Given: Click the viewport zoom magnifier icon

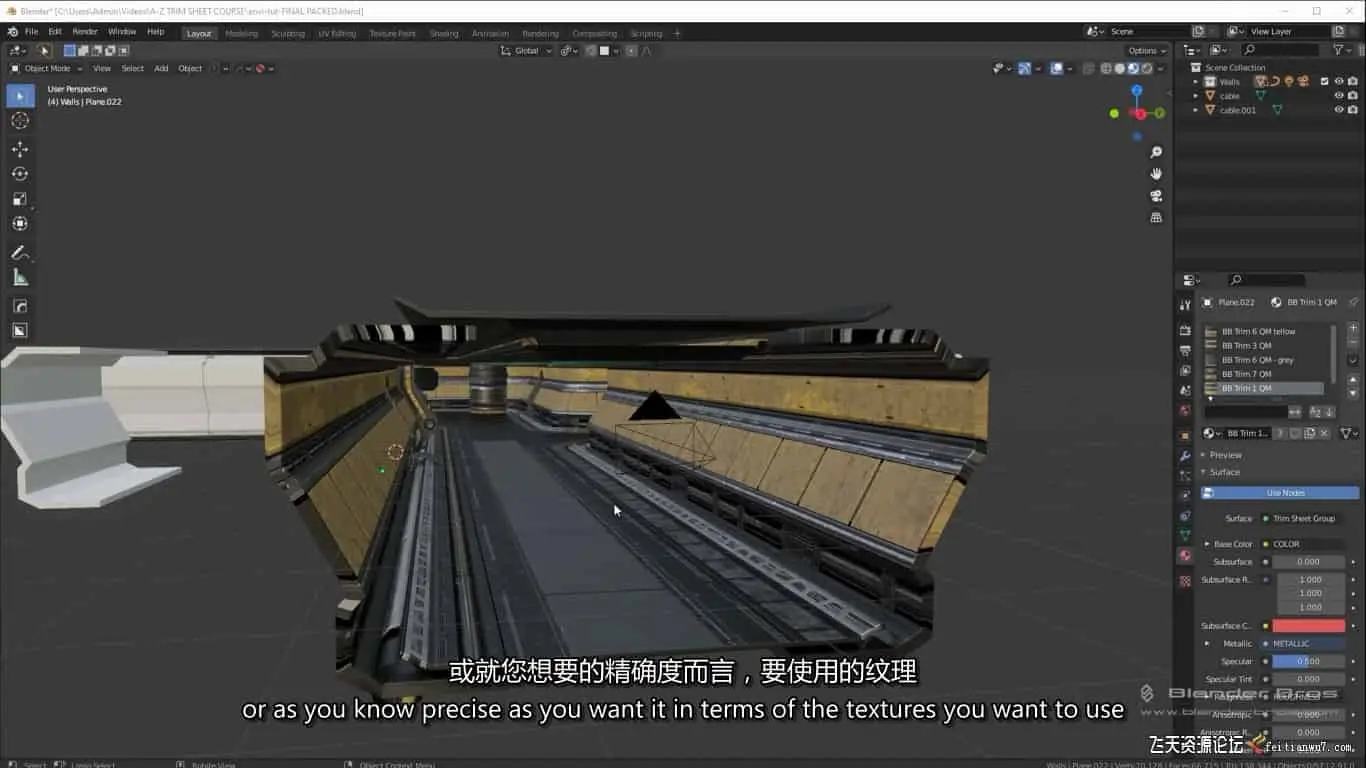Looking at the screenshot, I should tap(1156, 152).
